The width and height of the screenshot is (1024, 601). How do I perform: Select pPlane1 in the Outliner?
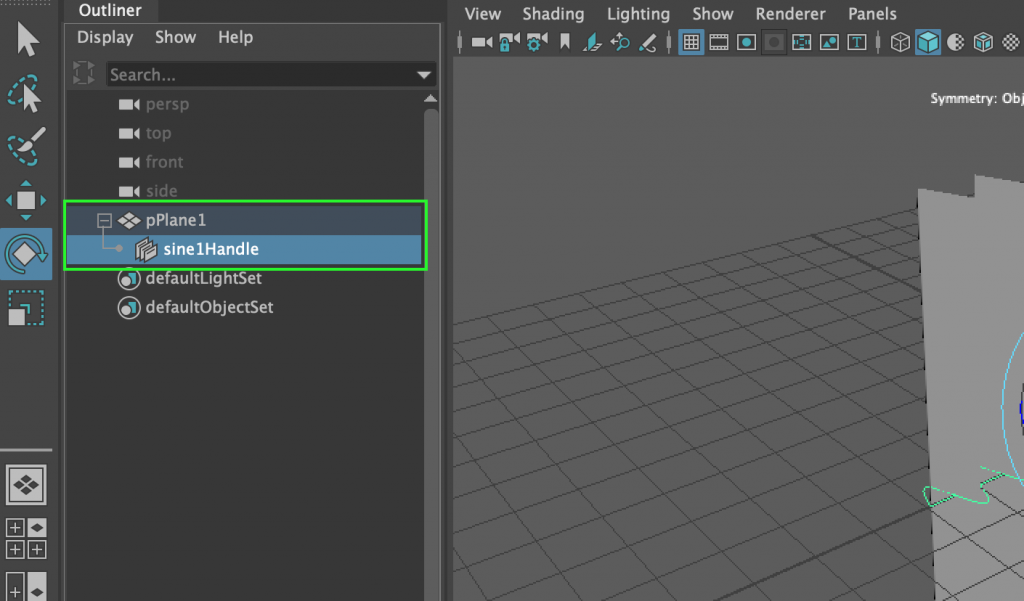click(244, 220)
